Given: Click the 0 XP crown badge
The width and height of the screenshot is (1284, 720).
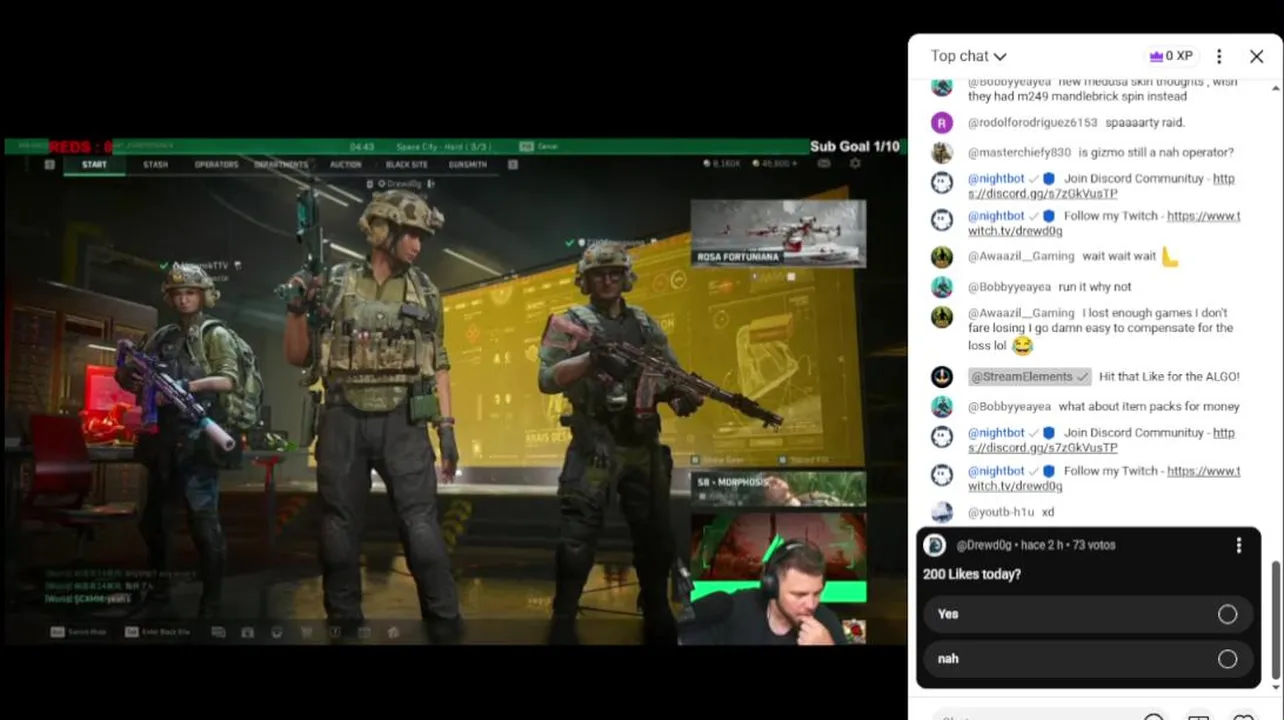Looking at the screenshot, I should tap(1171, 57).
